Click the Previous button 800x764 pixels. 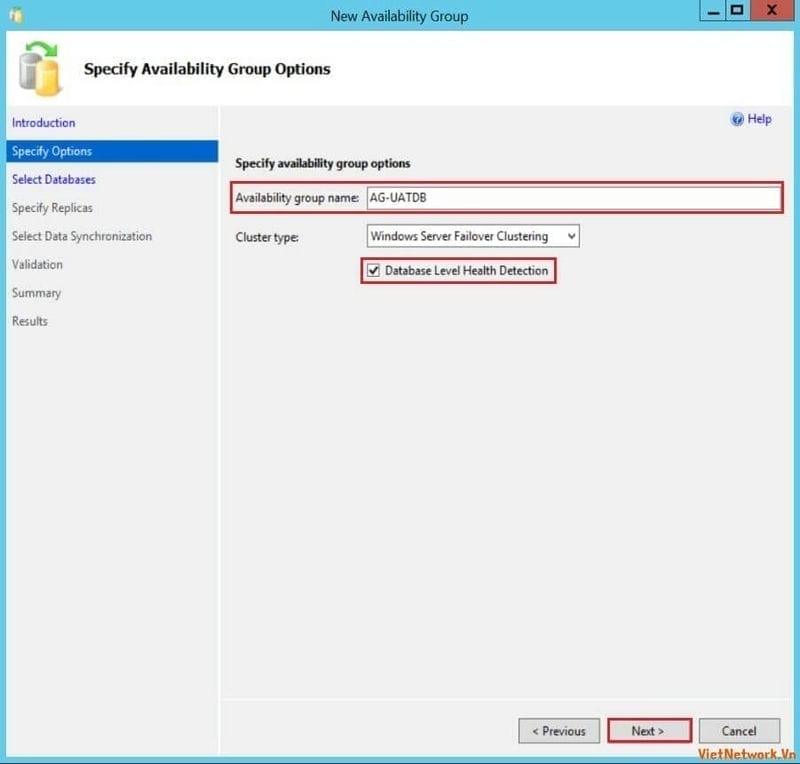[559, 731]
